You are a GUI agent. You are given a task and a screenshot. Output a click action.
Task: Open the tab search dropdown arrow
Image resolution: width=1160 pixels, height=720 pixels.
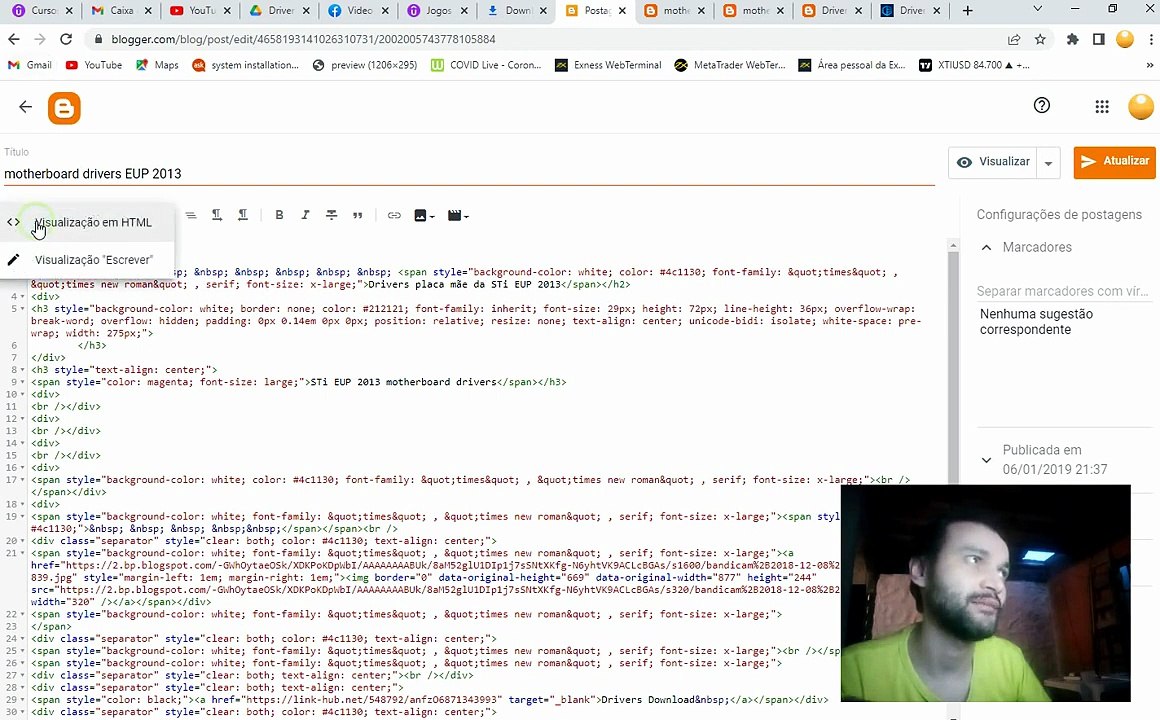pyautogui.click(x=1037, y=10)
